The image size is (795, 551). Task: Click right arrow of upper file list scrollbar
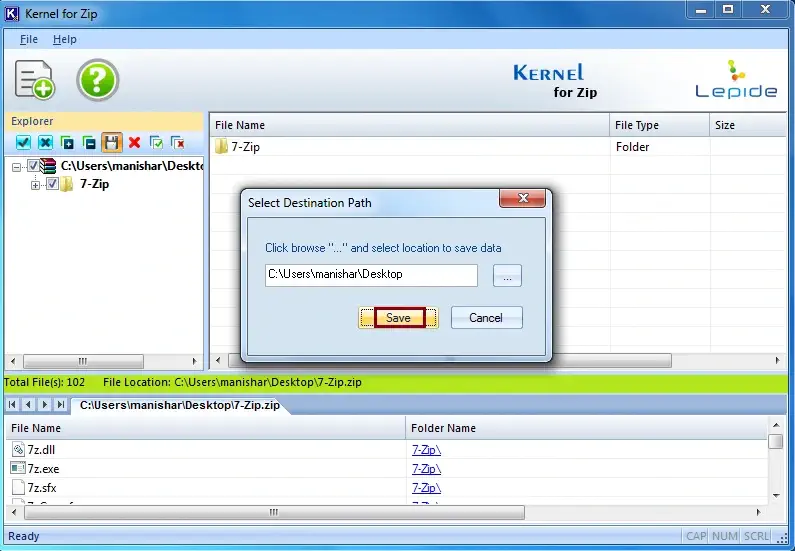tap(778, 361)
